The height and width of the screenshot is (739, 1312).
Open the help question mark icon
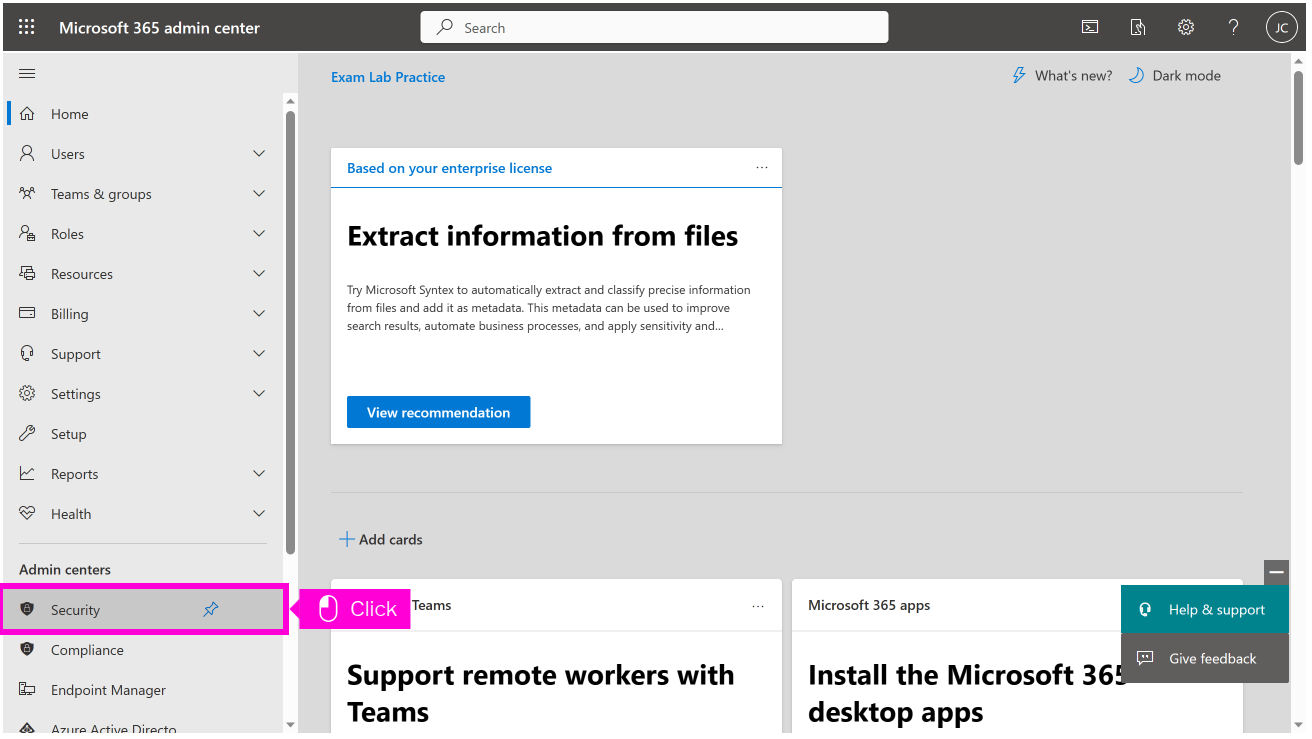point(1234,28)
